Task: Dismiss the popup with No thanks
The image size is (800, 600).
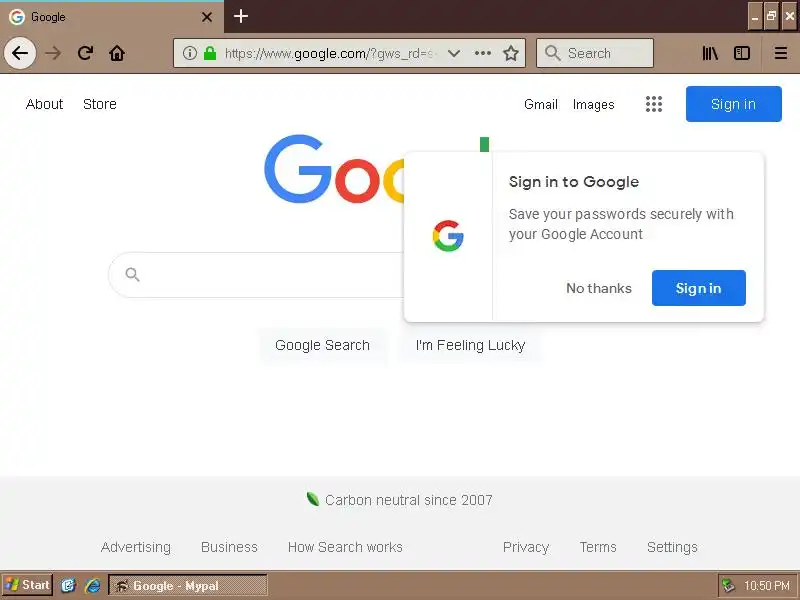Action: click(599, 288)
